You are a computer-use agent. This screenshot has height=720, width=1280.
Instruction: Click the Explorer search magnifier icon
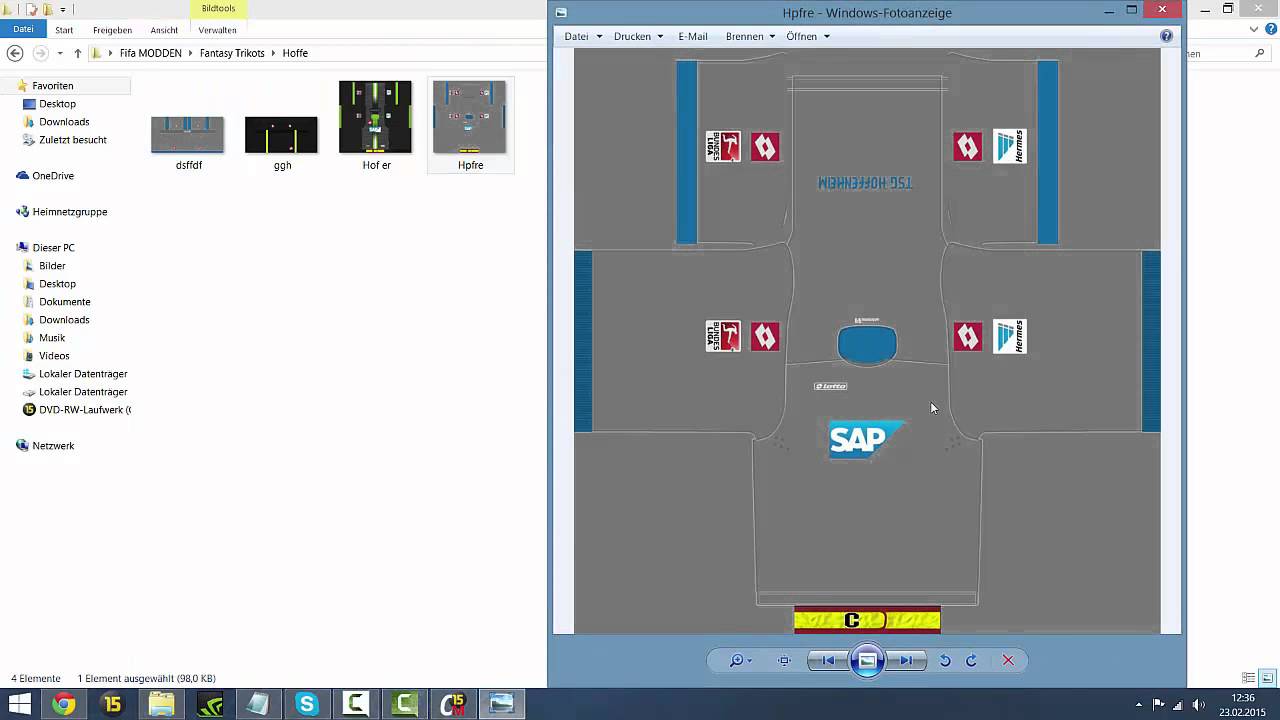pos(1260,53)
